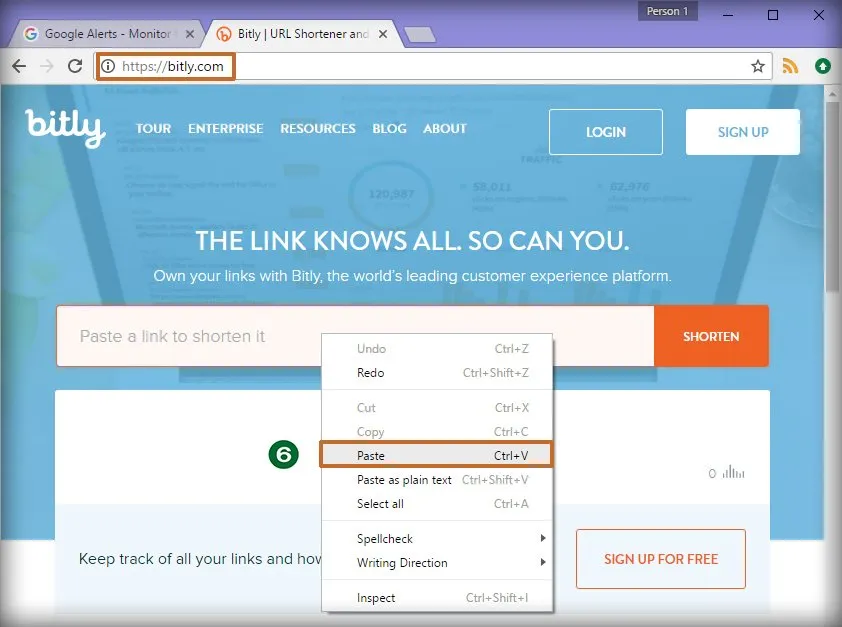Image resolution: width=842 pixels, height=627 pixels.
Task: Minimize the browser window
Action: pos(728,14)
